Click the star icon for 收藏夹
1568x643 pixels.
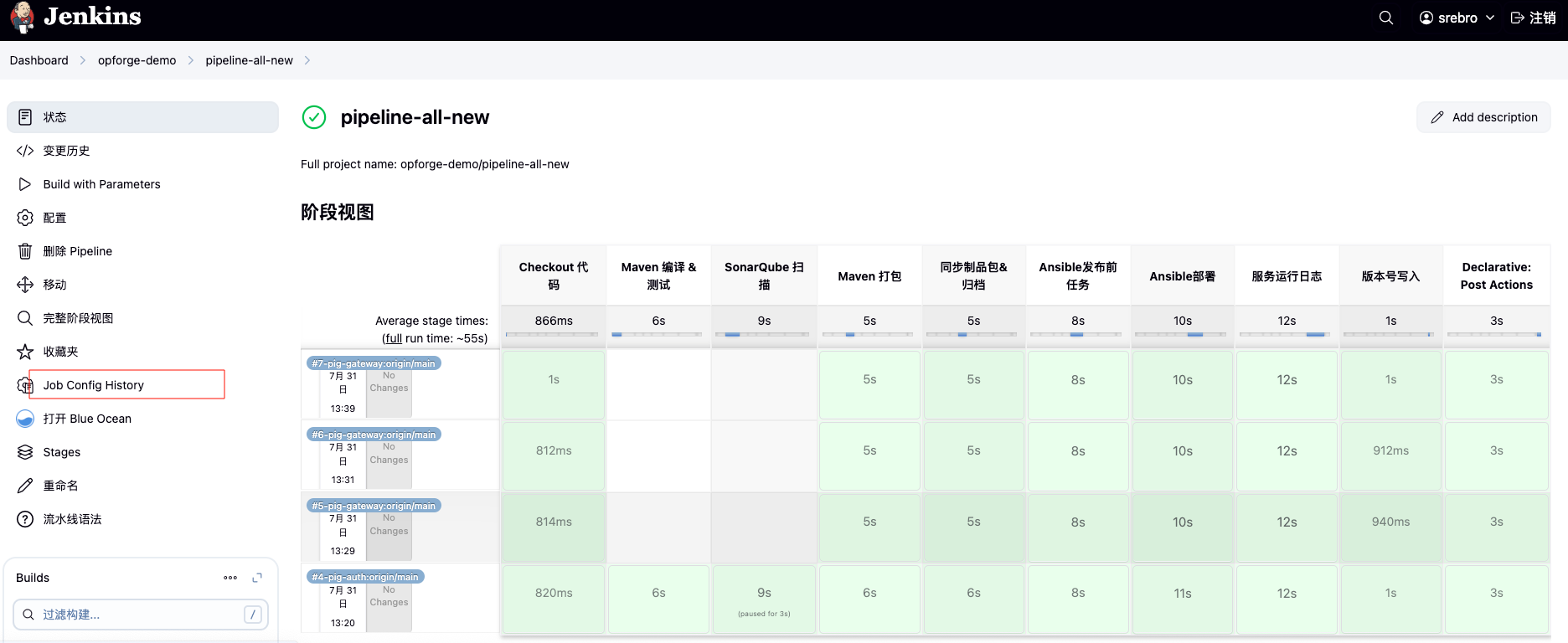click(25, 352)
